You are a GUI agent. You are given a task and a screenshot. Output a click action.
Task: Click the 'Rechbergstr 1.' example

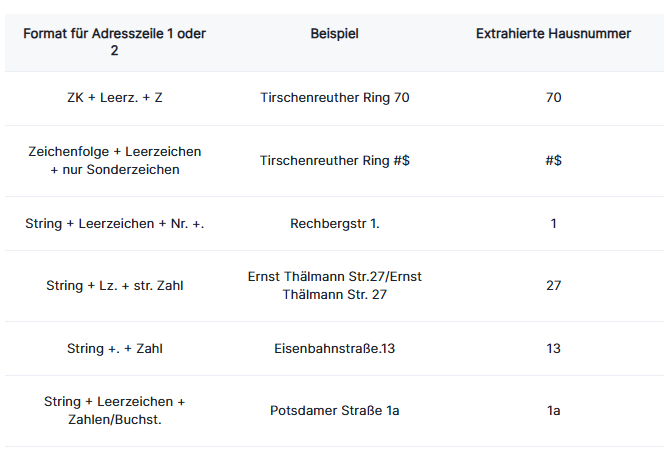[335, 223]
